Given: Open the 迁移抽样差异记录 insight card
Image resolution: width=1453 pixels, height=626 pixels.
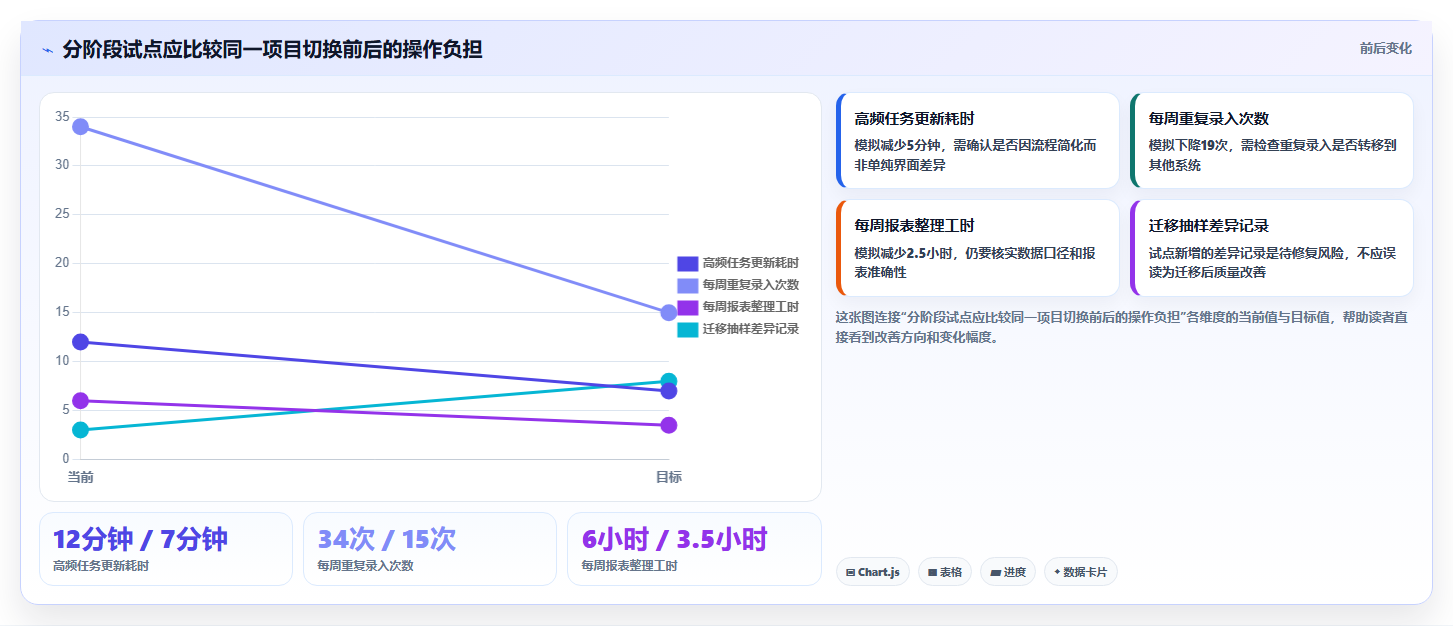Looking at the screenshot, I should [x=1271, y=248].
